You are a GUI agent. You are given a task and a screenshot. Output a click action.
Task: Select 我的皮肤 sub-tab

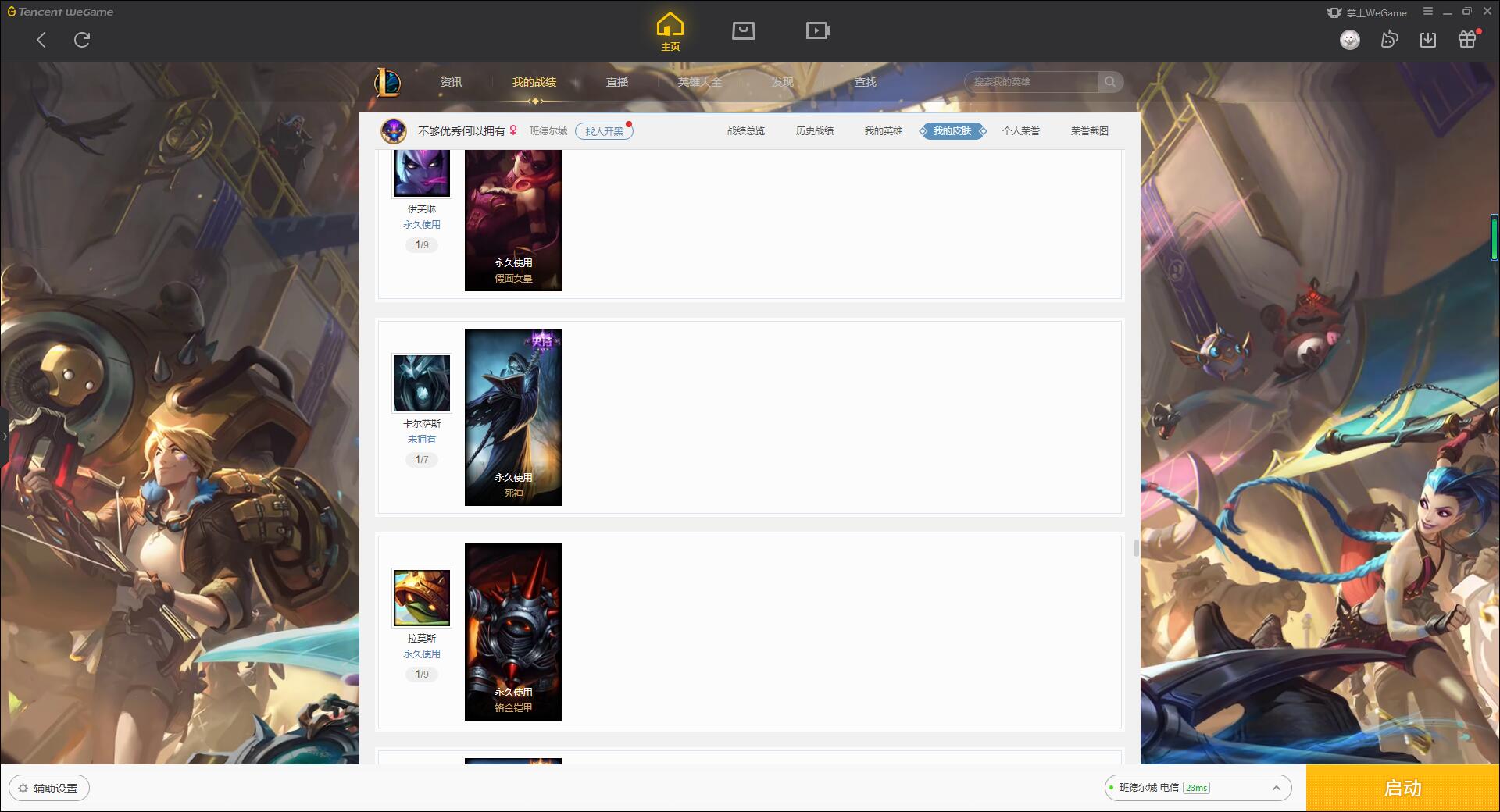pos(952,131)
